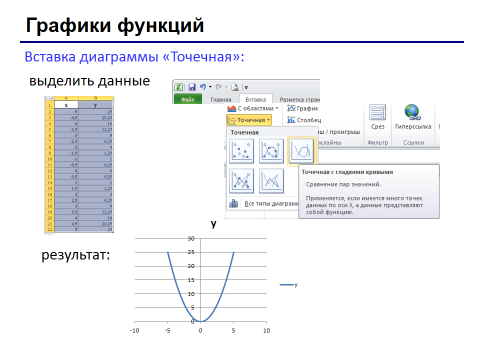Click the Срез slicer icon

point(377,112)
